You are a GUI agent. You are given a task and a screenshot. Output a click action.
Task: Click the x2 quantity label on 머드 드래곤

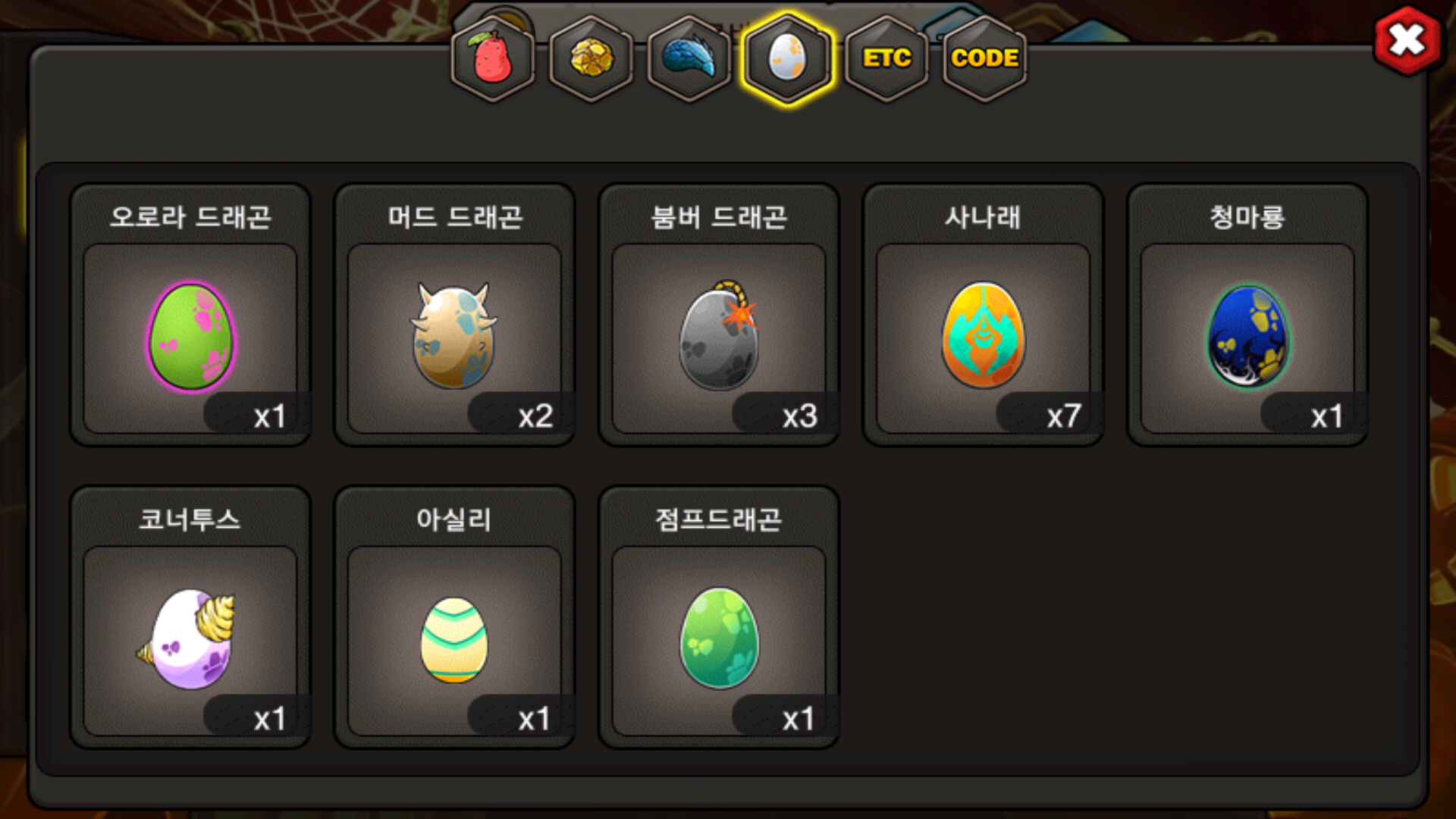pyautogui.click(x=535, y=416)
